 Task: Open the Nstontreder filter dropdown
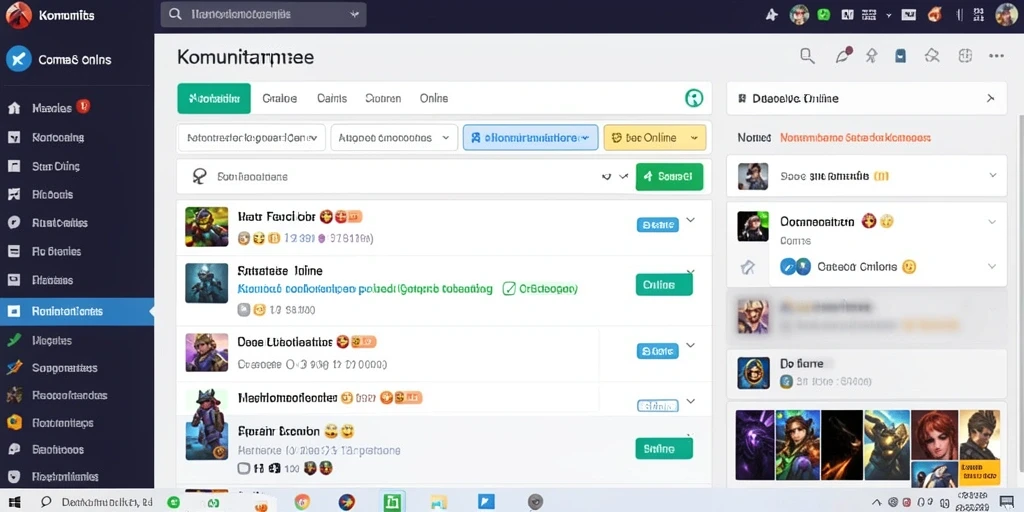tap(251, 138)
